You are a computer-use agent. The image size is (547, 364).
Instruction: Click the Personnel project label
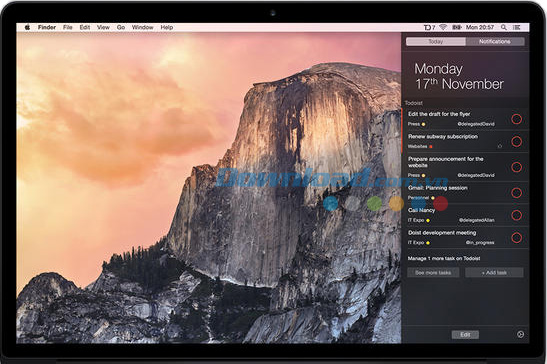tap(418, 198)
